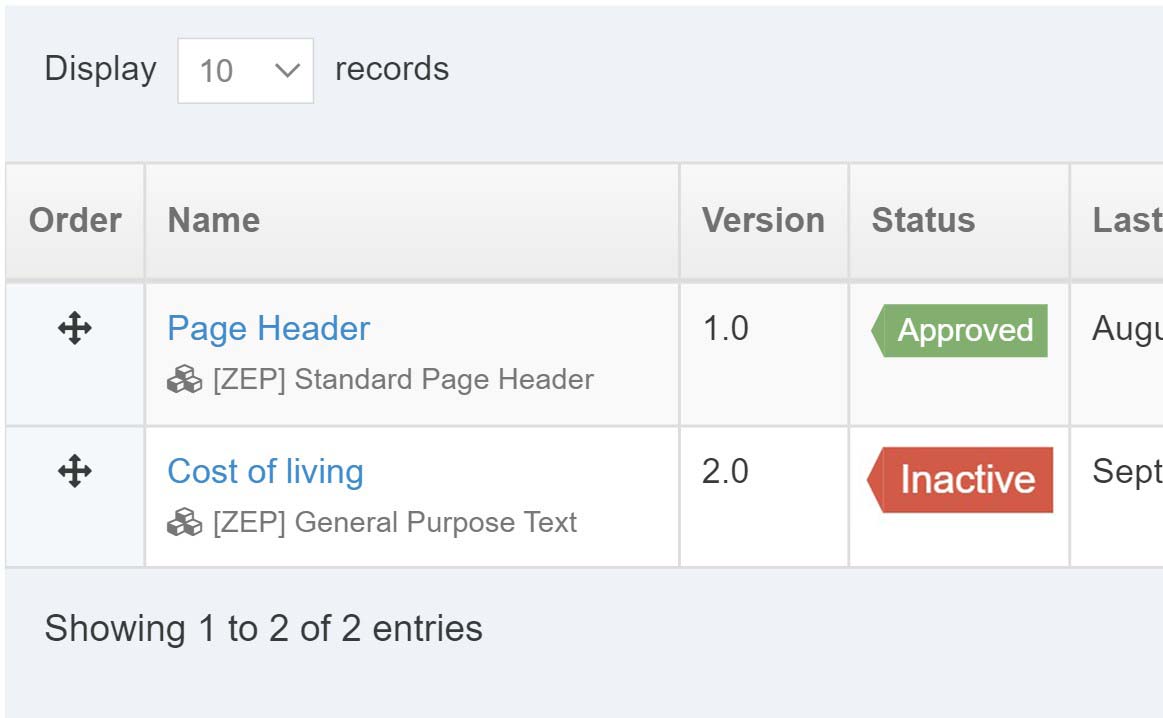This screenshot has width=1163, height=718.
Task: Click the Inactive status badge
Action: coord(960,480)
